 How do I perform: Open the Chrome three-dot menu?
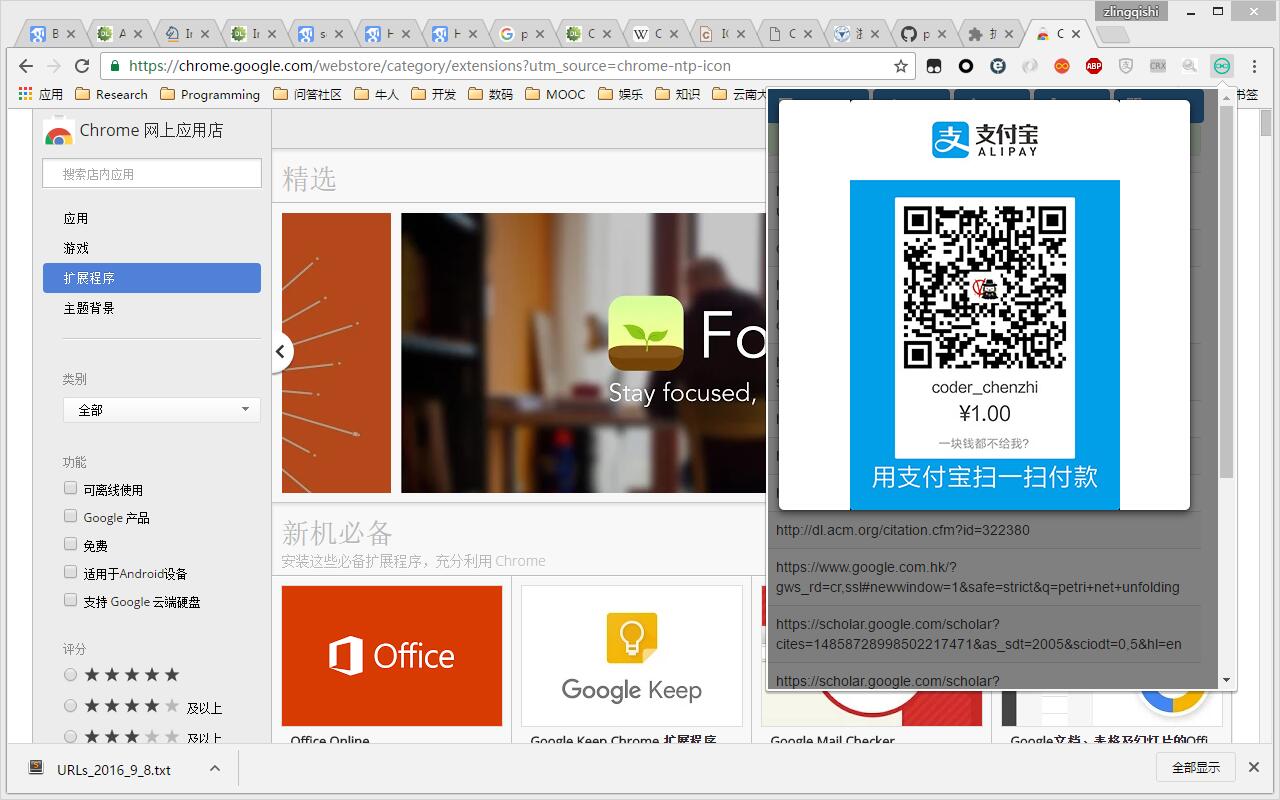click(1254, 66)
